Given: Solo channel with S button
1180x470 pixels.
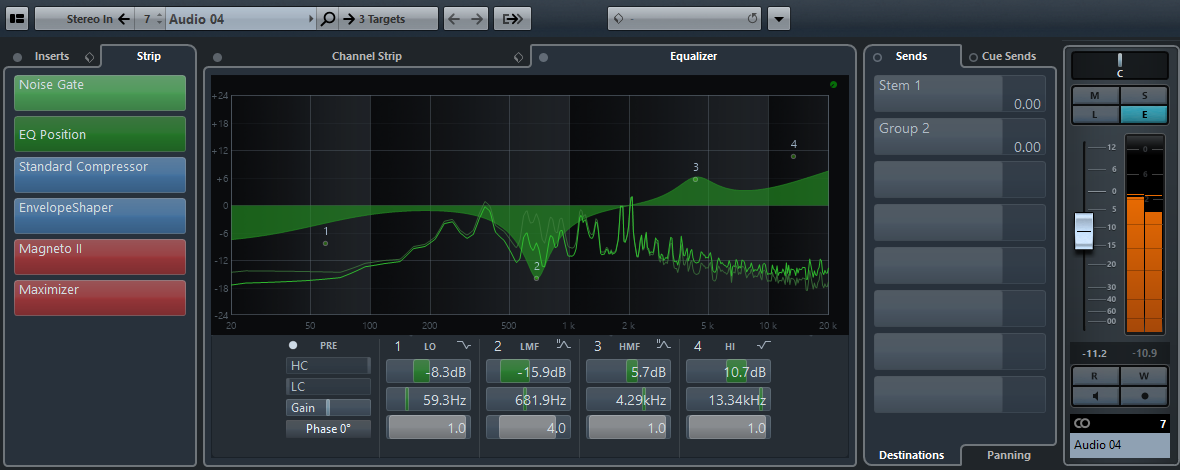Looking at the screenshot, I should pos(1144,96).
